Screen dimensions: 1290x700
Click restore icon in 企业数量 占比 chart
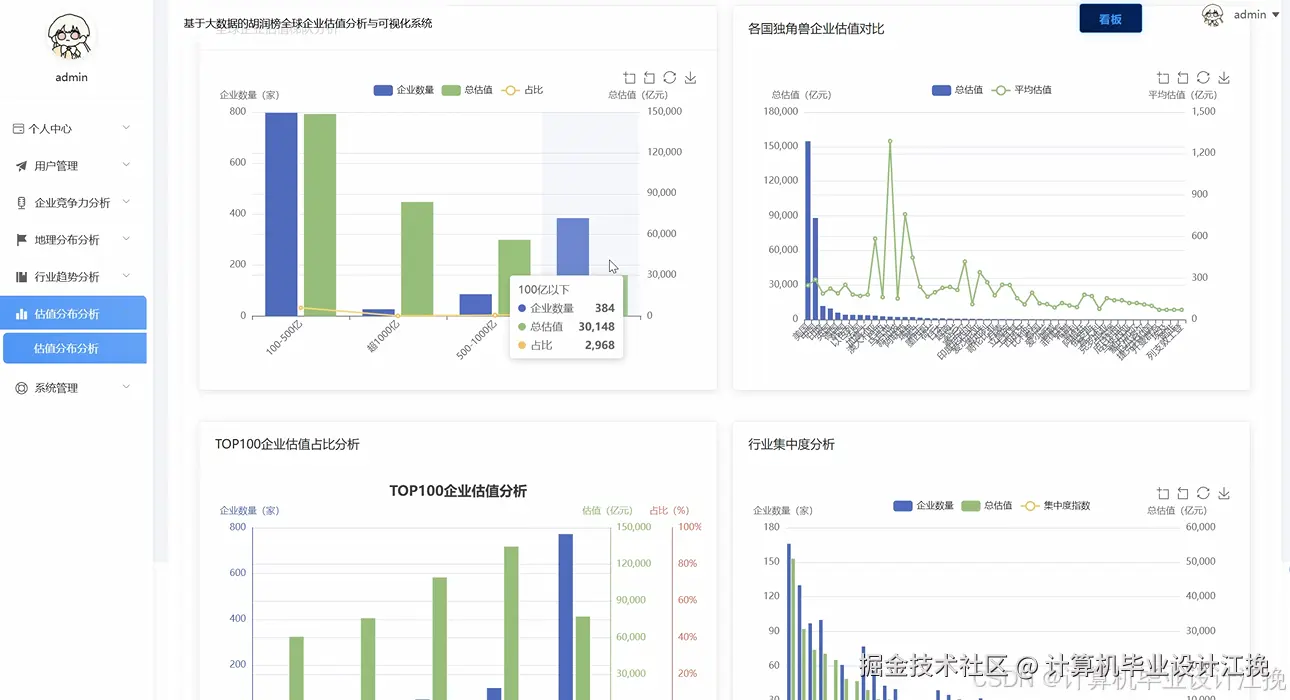670,78
